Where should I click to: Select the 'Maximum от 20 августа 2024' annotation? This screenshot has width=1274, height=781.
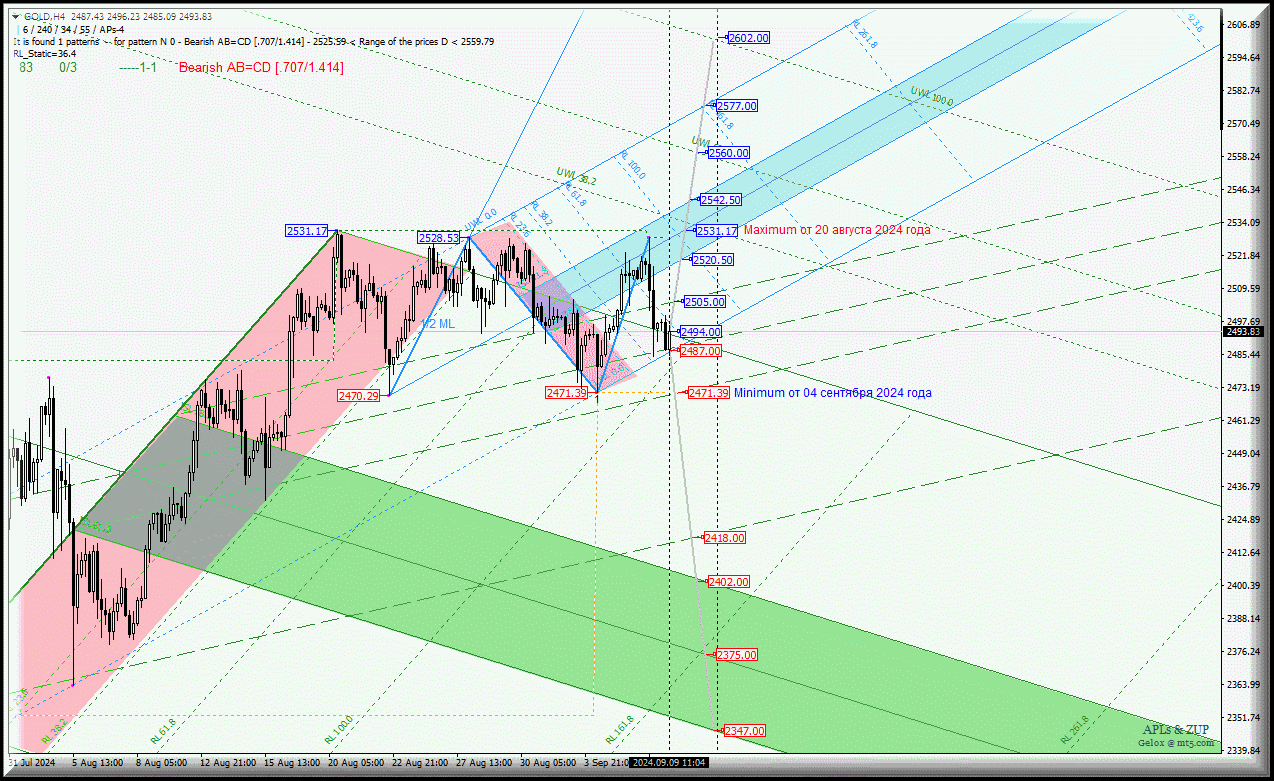(836, 230)
